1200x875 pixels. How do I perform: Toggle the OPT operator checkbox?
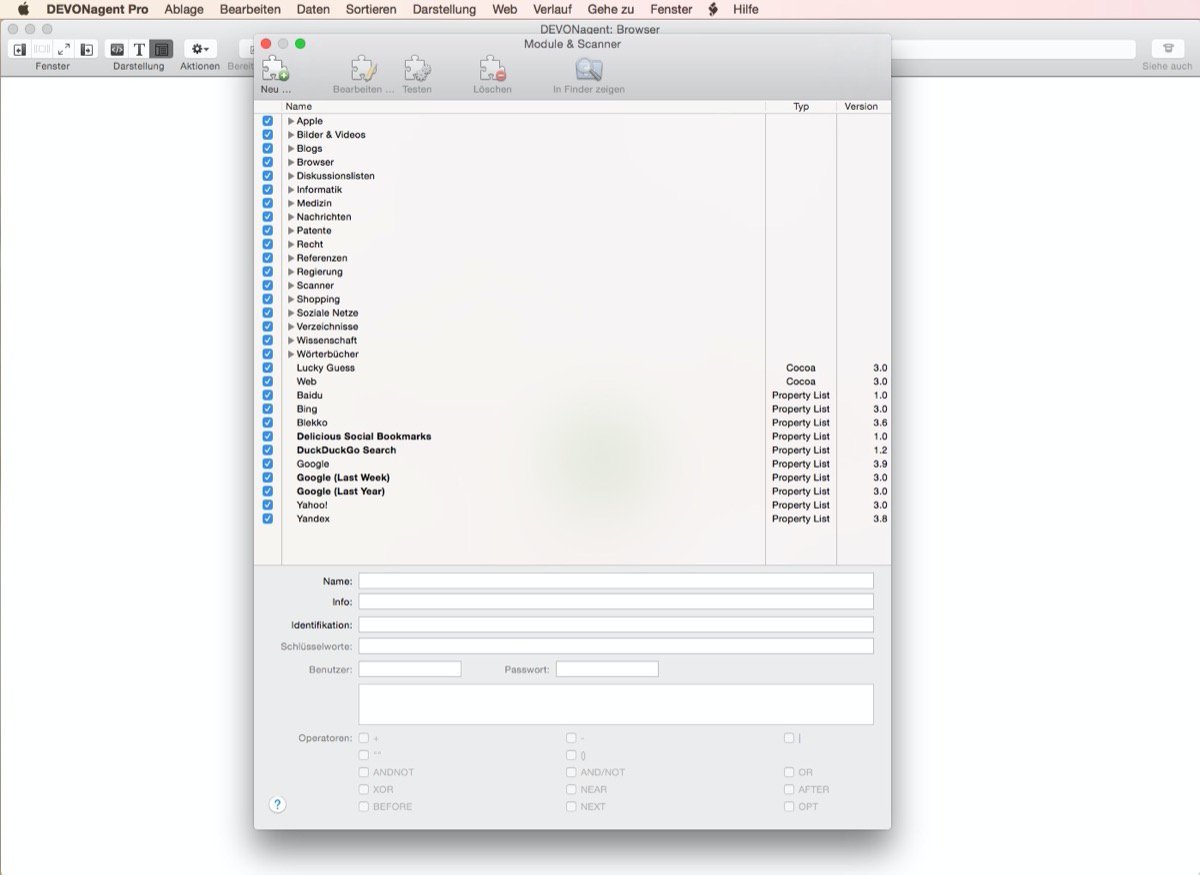(x=789, y=806)
